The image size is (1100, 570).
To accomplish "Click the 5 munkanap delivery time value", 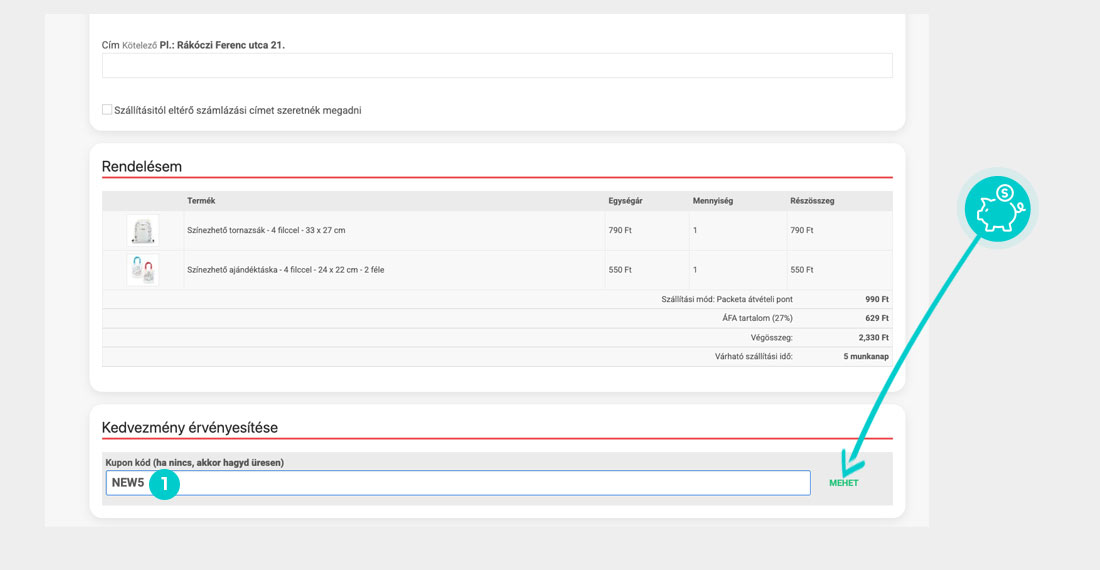I will click(866, 357).
